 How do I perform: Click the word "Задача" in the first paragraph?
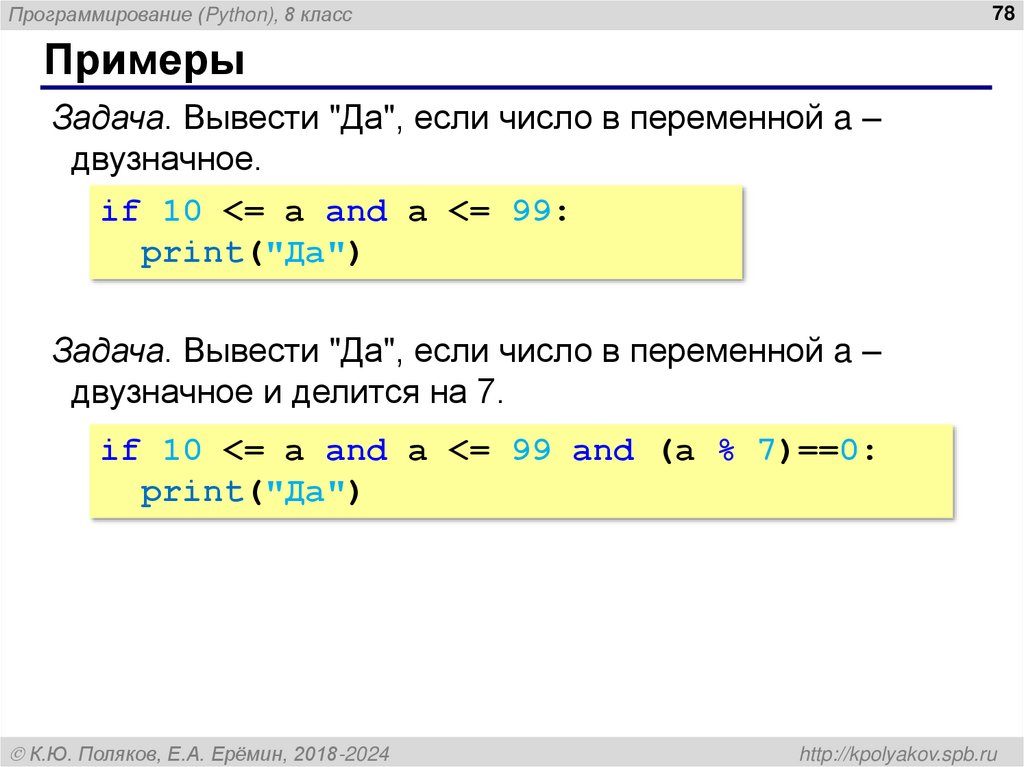pyautogui.click(x=110, y=118)
